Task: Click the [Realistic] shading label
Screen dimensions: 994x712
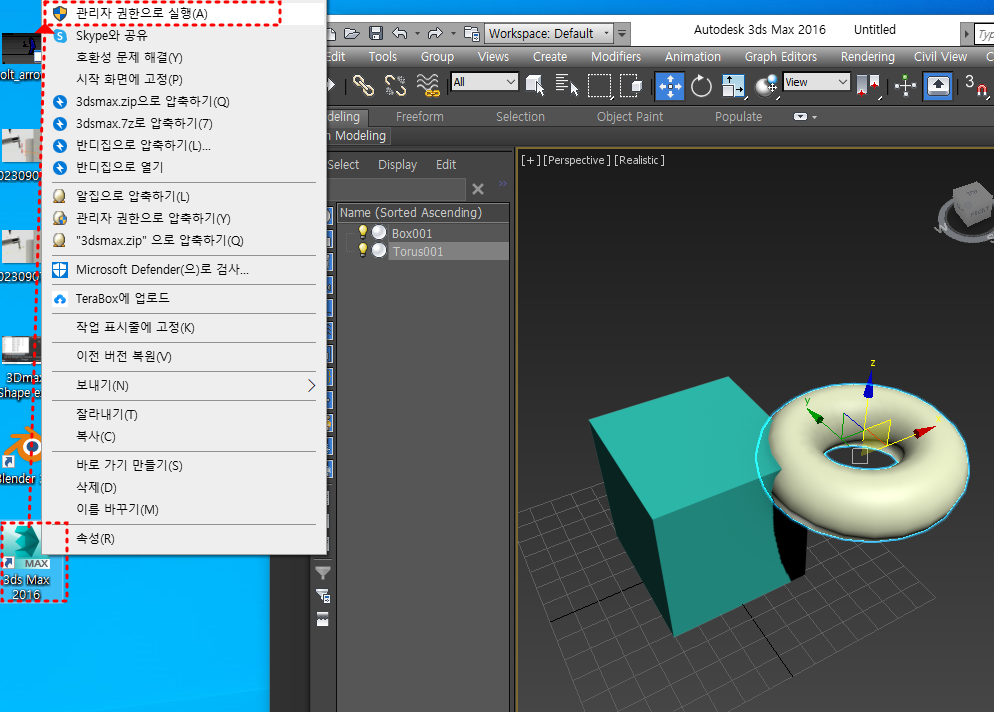Action: tap(639, 160)
